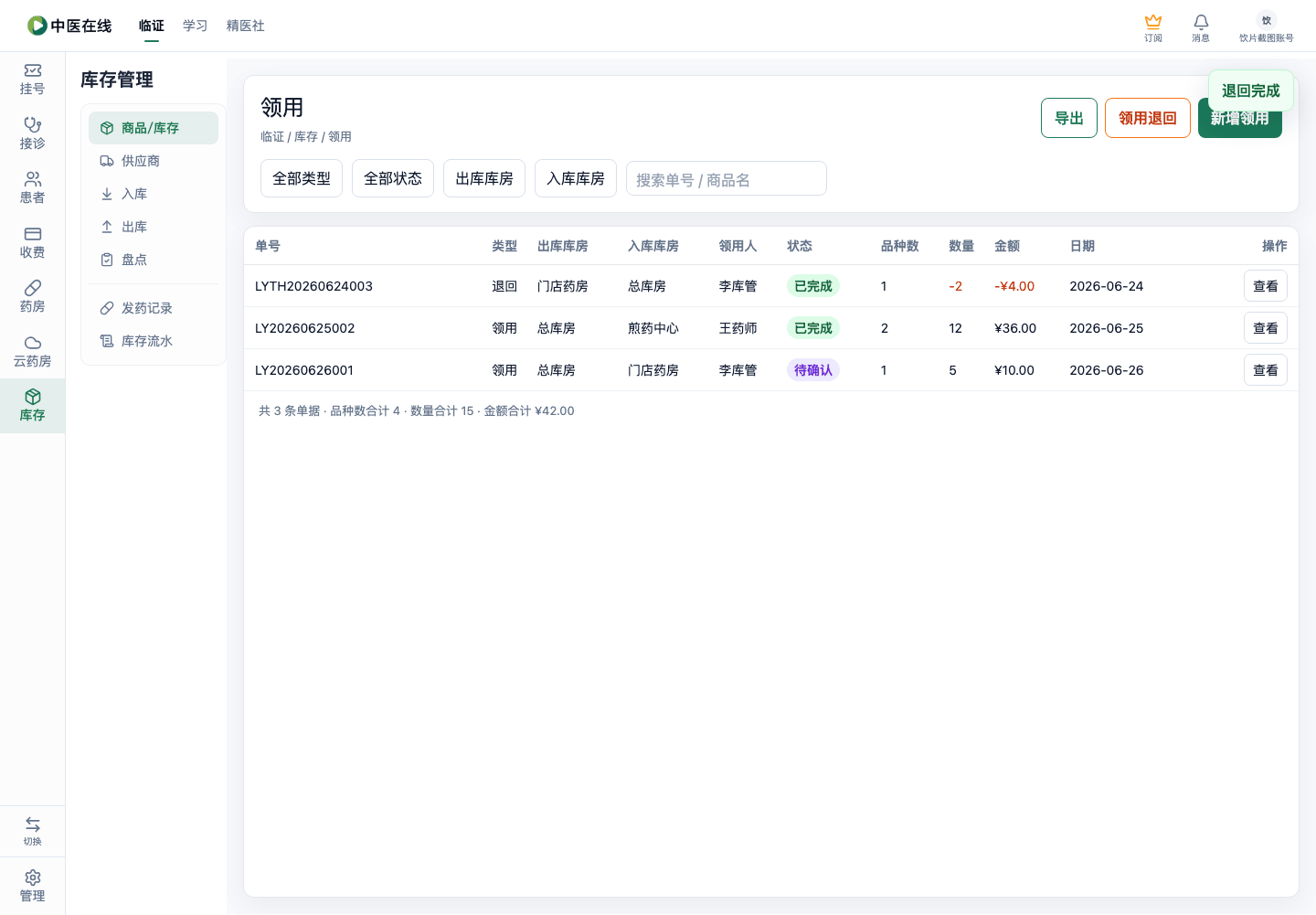Click the 出库 upload arrow icon
The height and width of the screenshot is (915, 1316).
(107, 227)
